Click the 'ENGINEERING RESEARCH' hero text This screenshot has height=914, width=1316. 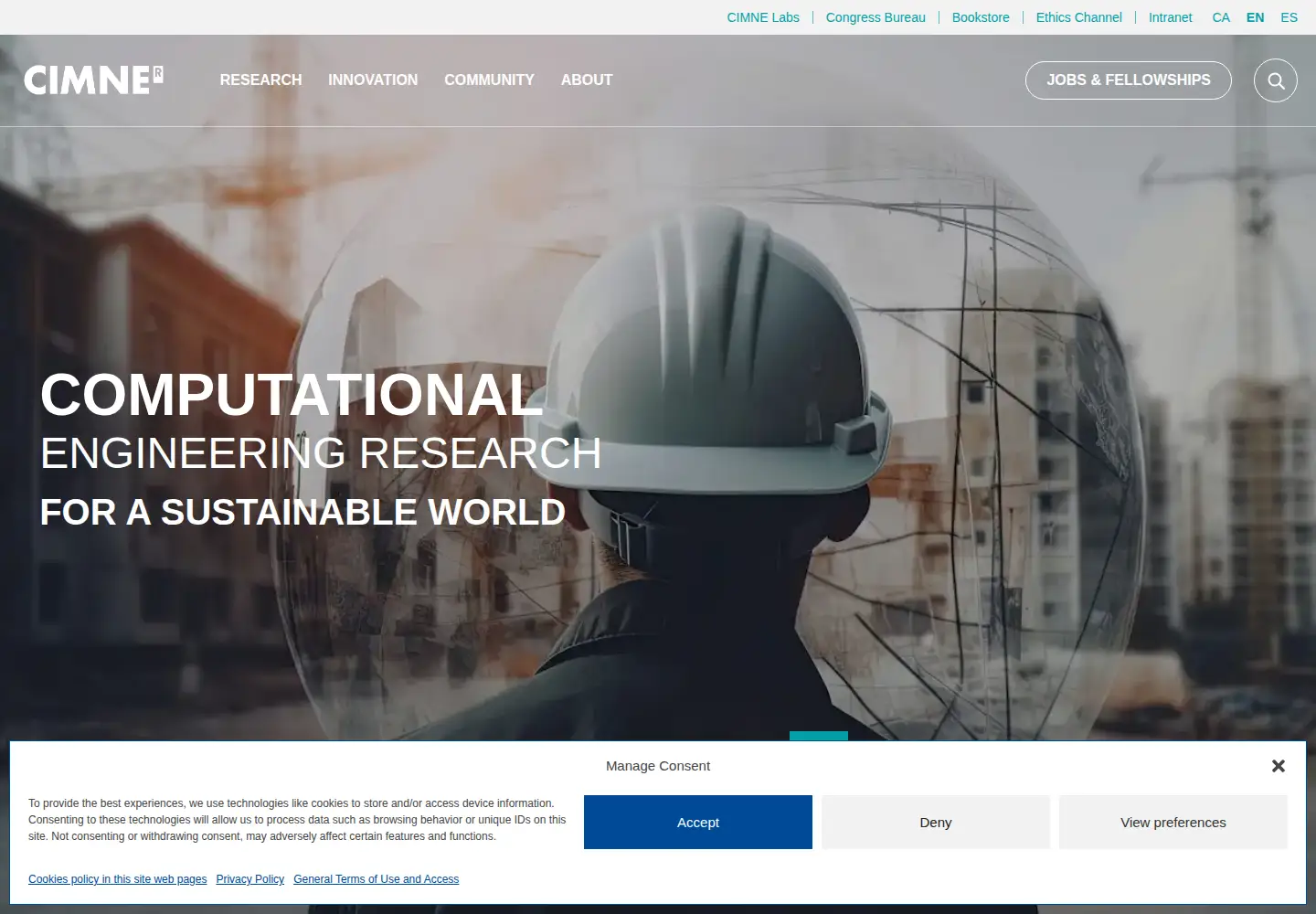(321, 453)
